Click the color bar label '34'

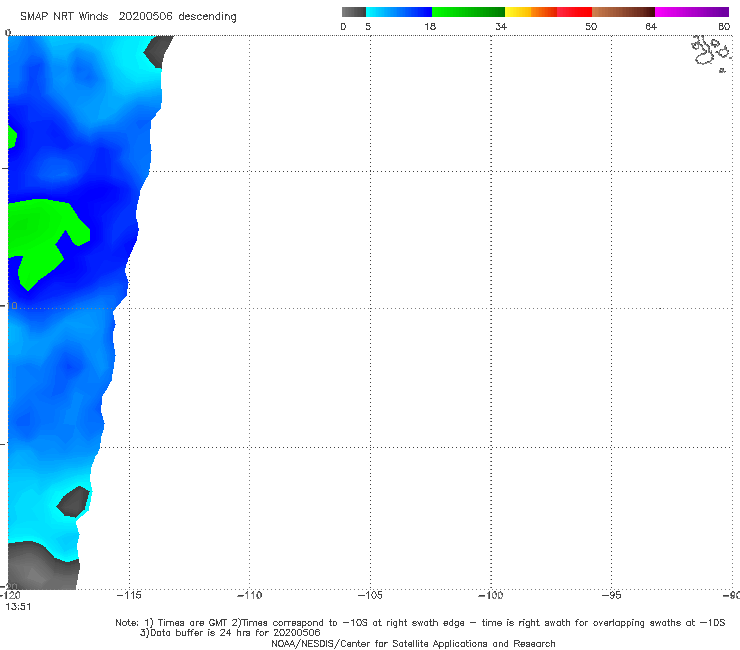pos(501,27)
